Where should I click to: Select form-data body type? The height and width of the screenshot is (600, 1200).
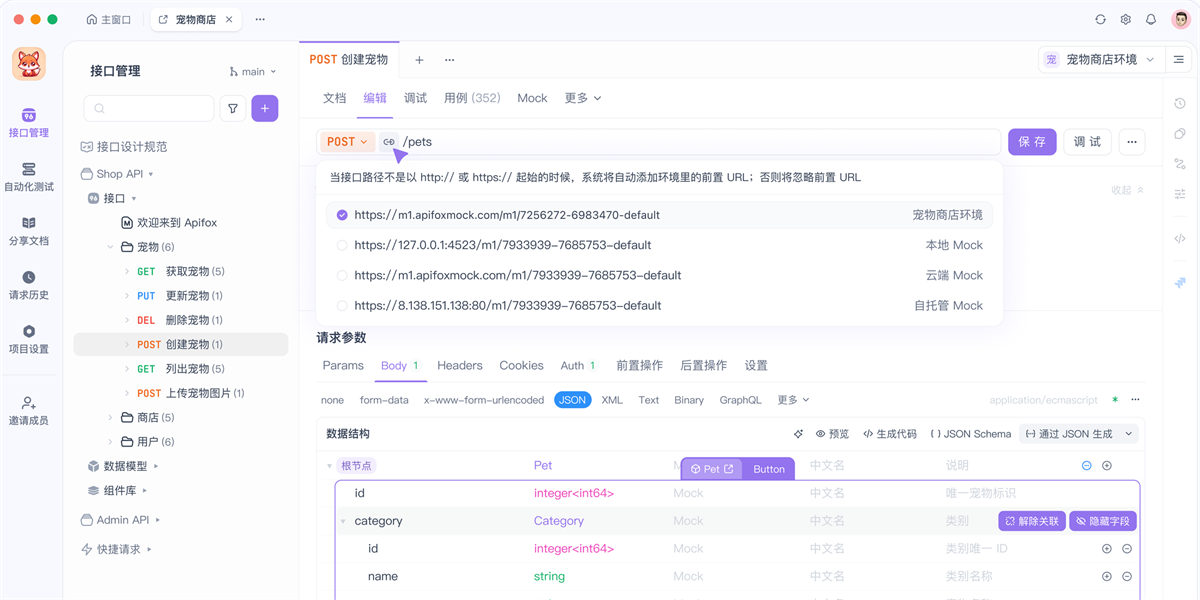(384, 400)
